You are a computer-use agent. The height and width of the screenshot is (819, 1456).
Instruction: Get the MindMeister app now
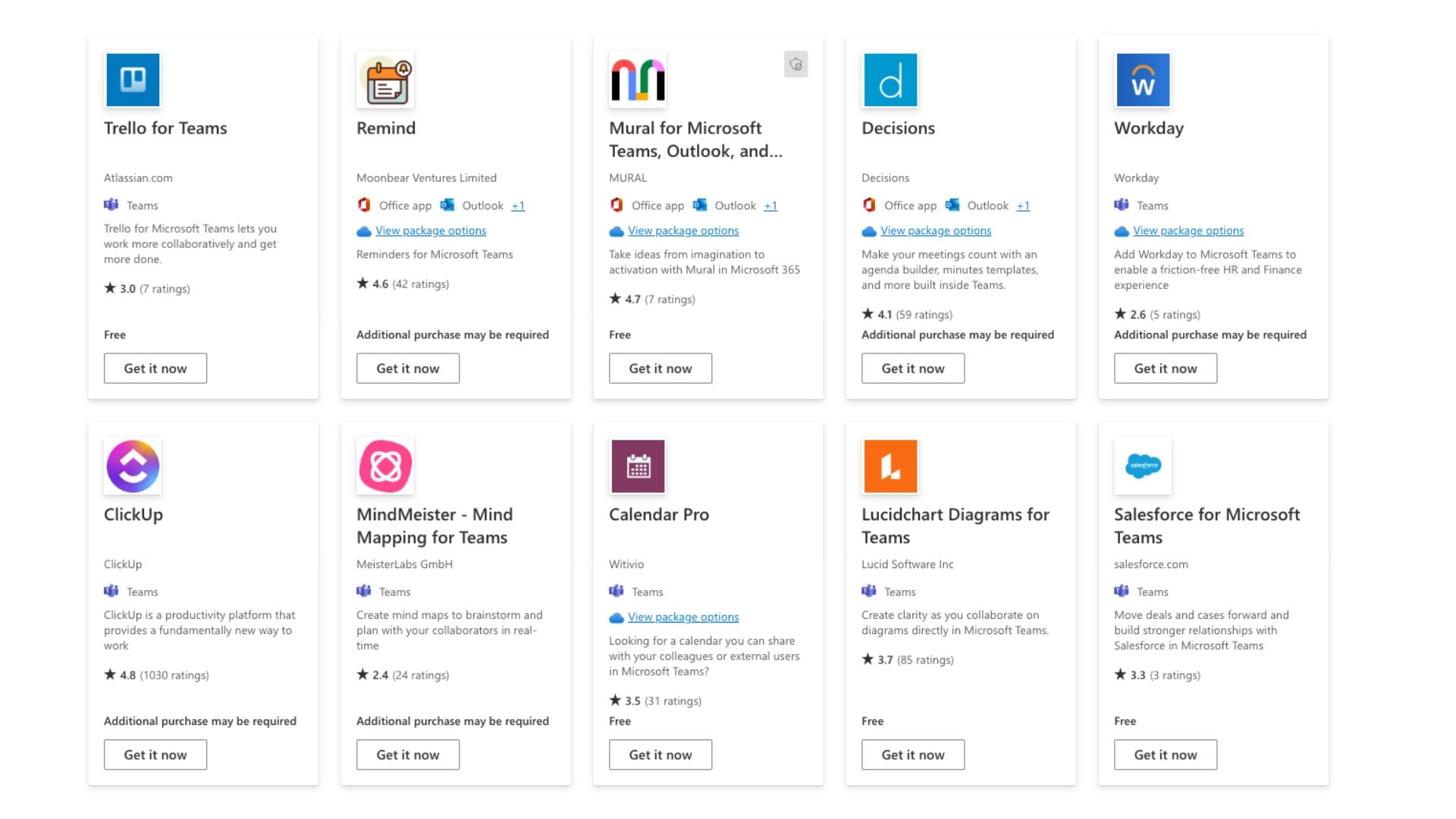(408, 755)
